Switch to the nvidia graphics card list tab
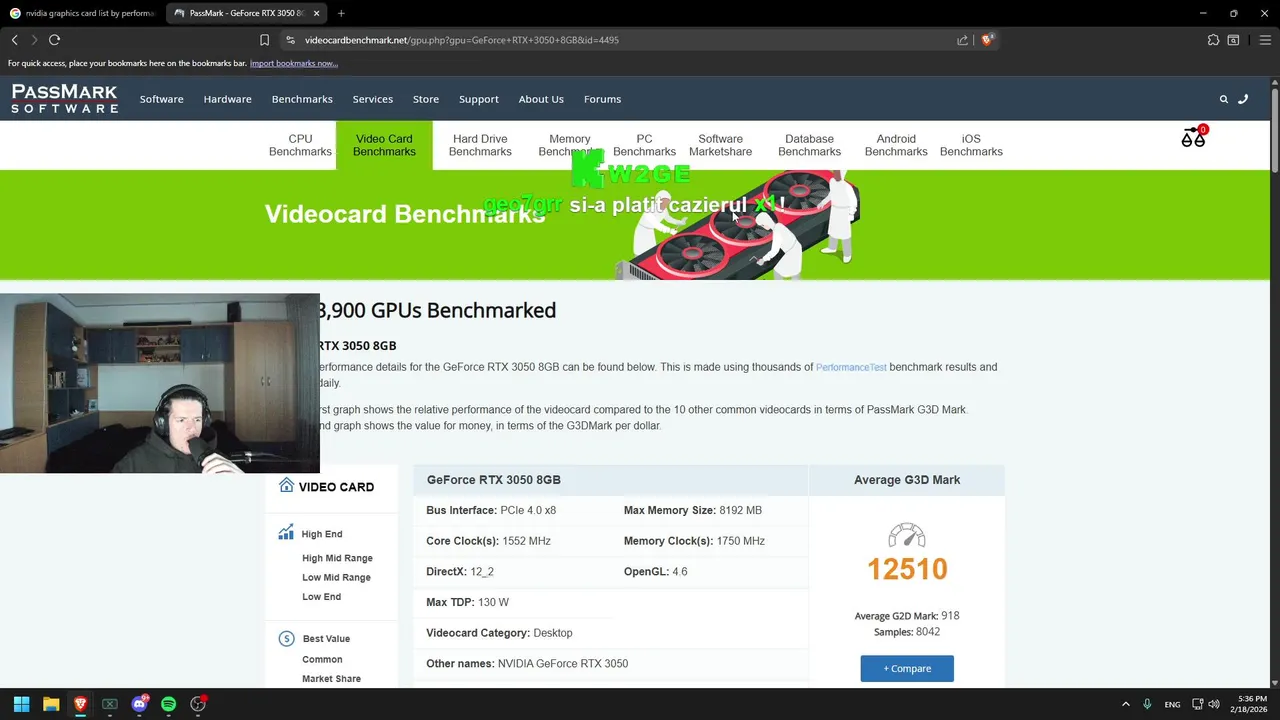1280x720 pixels. (82, 13)
